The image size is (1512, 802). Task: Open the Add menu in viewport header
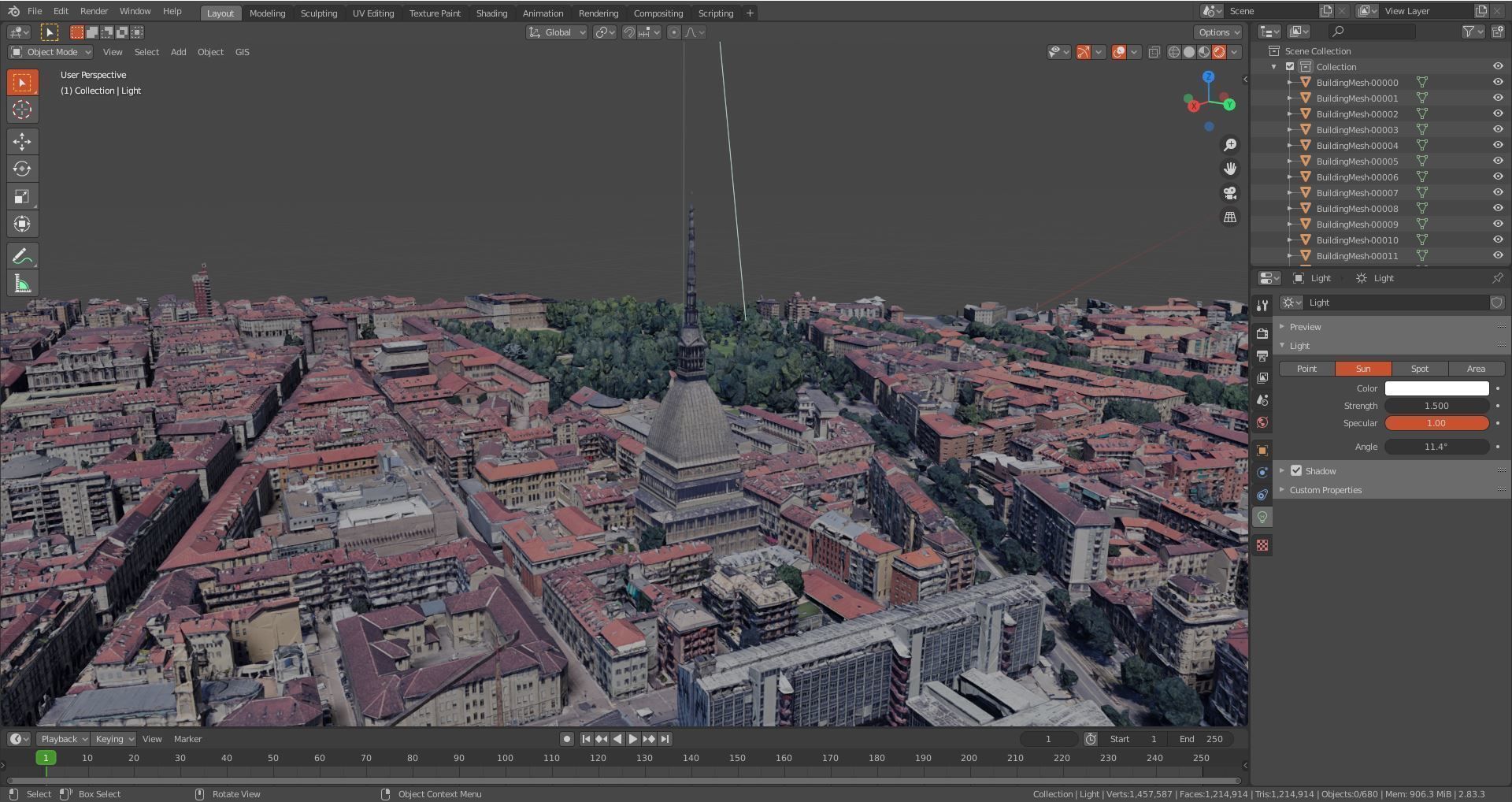pos(179,52)
